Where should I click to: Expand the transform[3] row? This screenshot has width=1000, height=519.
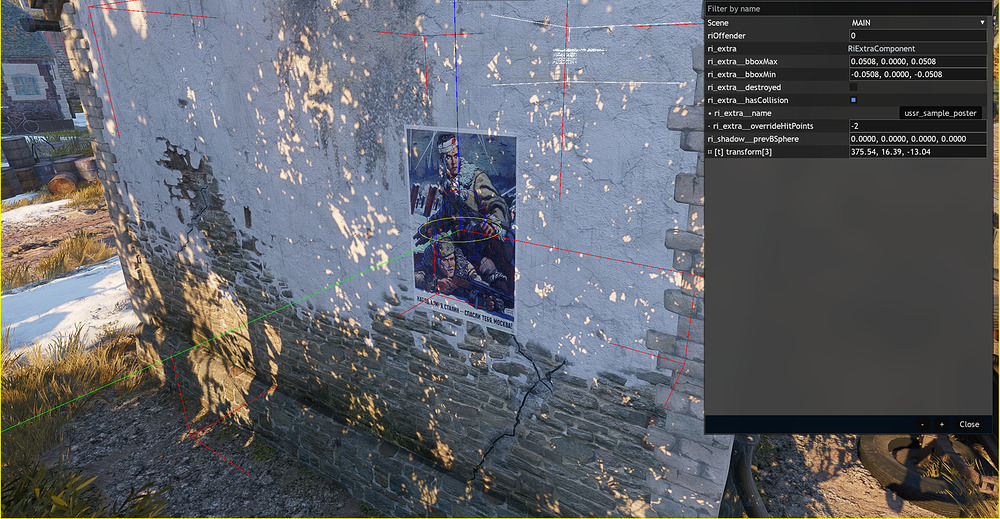(x=710, y=152)
